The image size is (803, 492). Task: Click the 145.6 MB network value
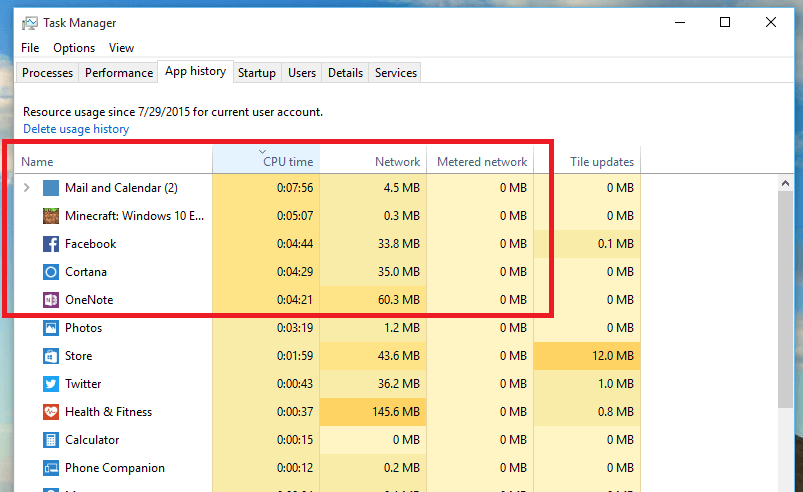(396, 412)
